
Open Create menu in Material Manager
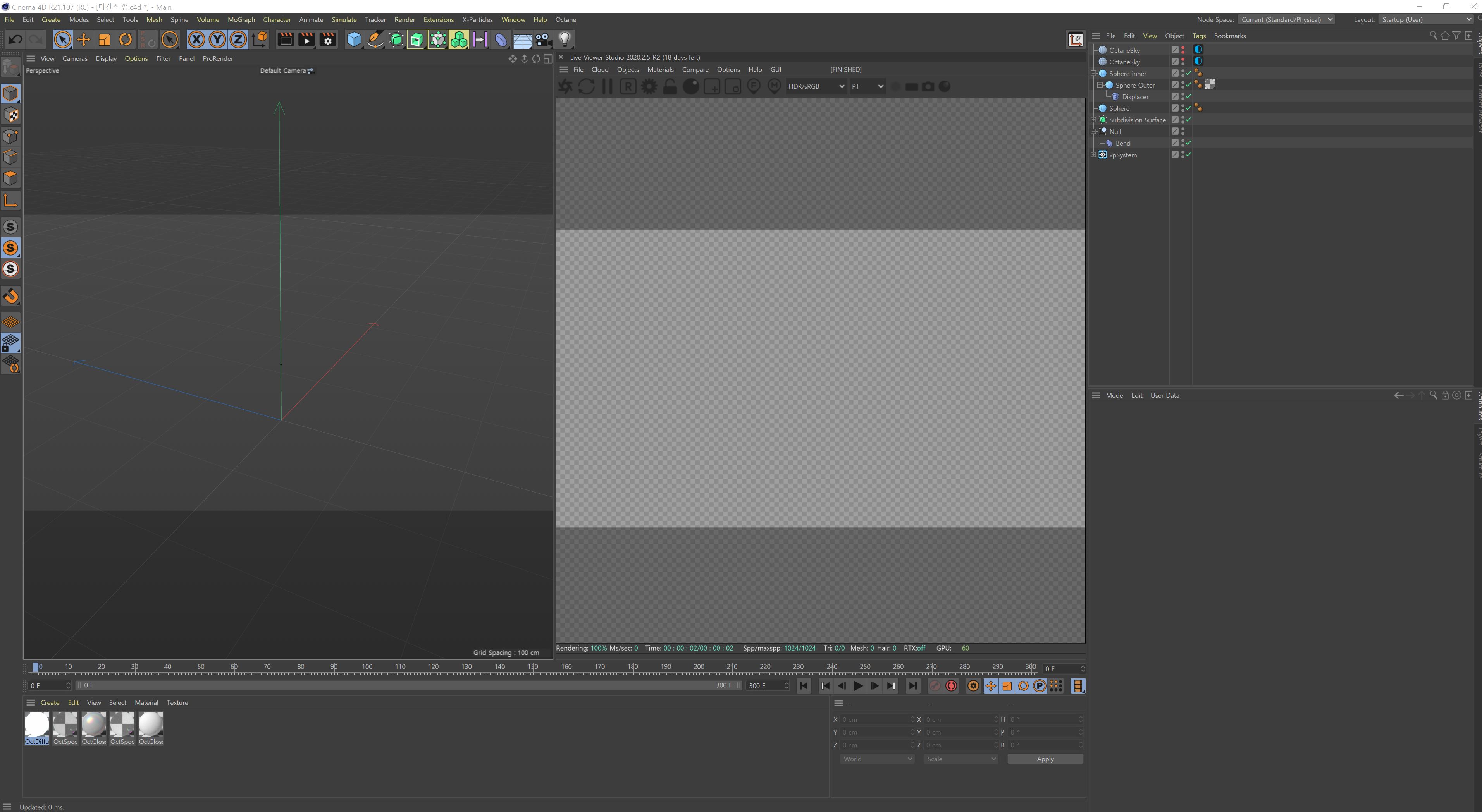coord(50,703)
